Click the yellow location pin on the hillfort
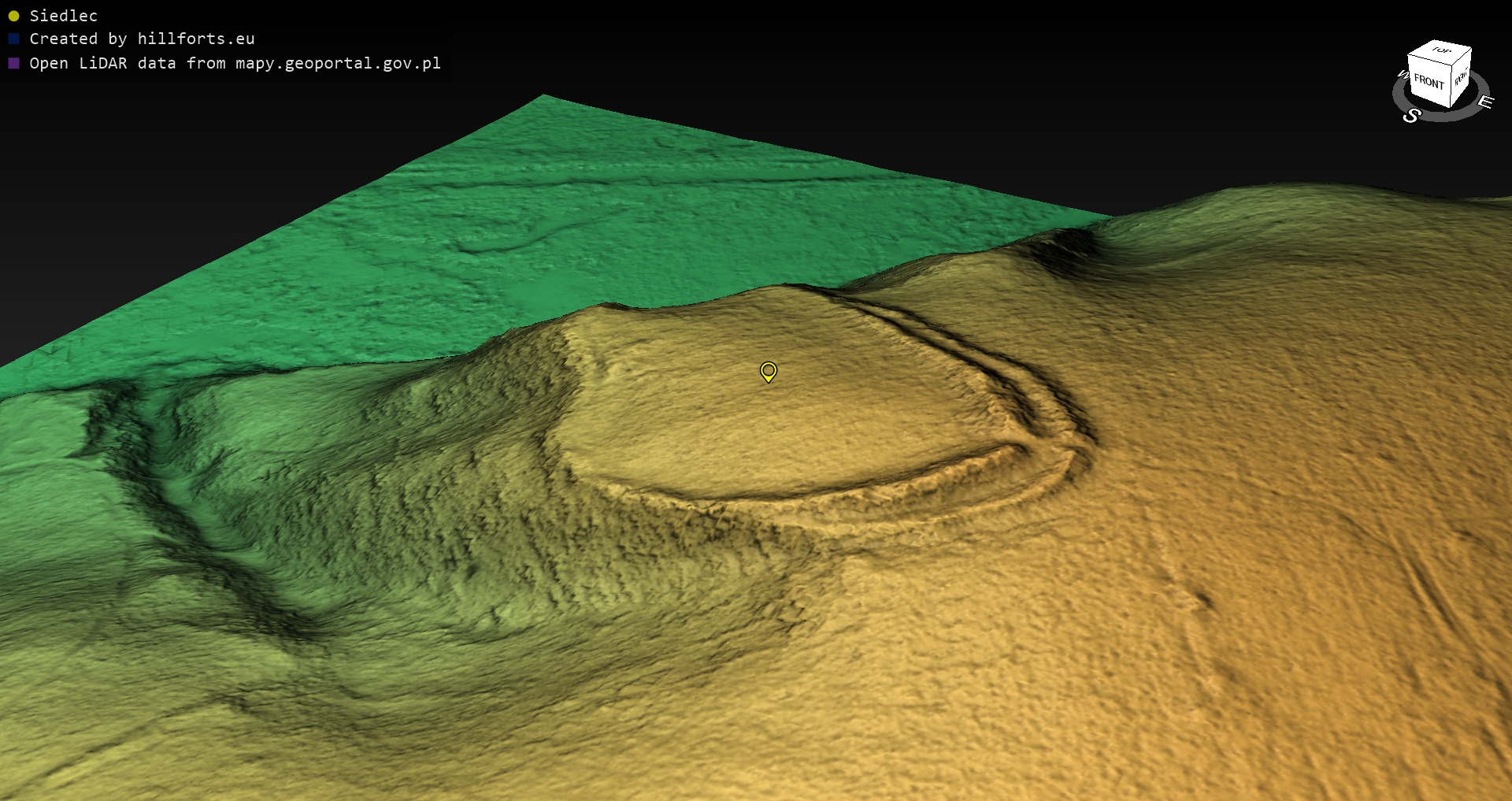Screen dimensions: 1512x801 [x=768, y=371]
